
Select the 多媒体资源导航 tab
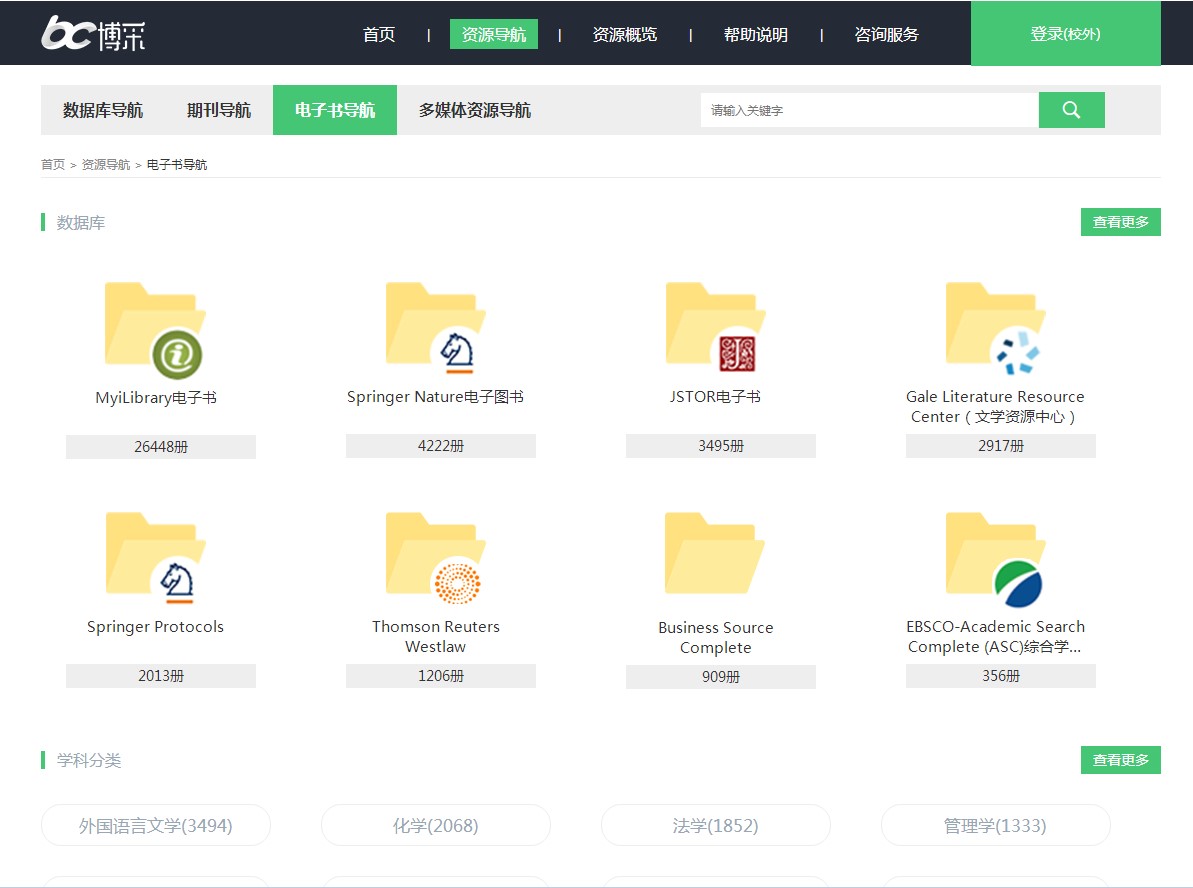474,110
